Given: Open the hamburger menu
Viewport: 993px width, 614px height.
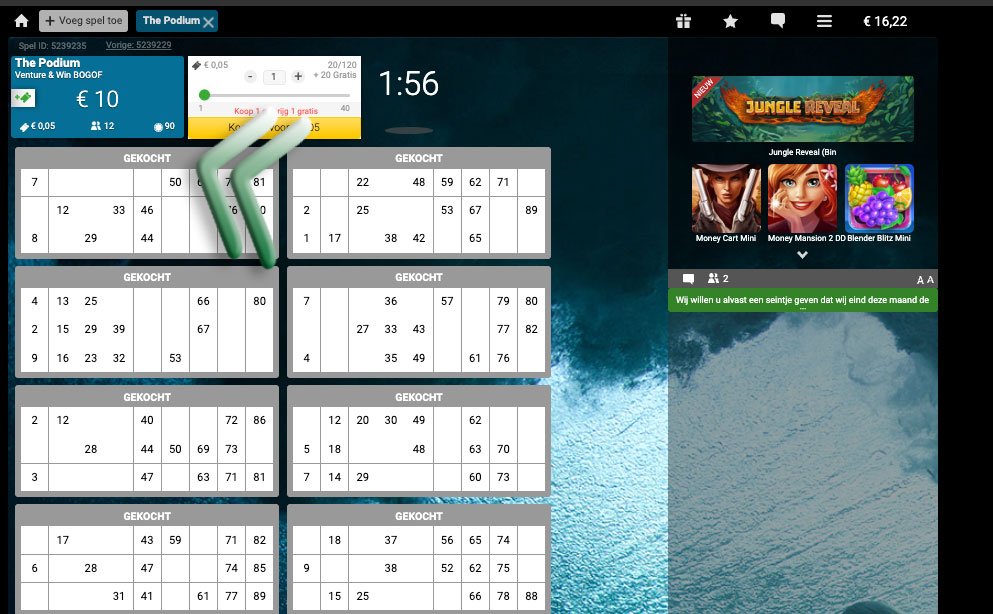Looking at the screenshot, I should pyautogui.click(x=824, y=22).
